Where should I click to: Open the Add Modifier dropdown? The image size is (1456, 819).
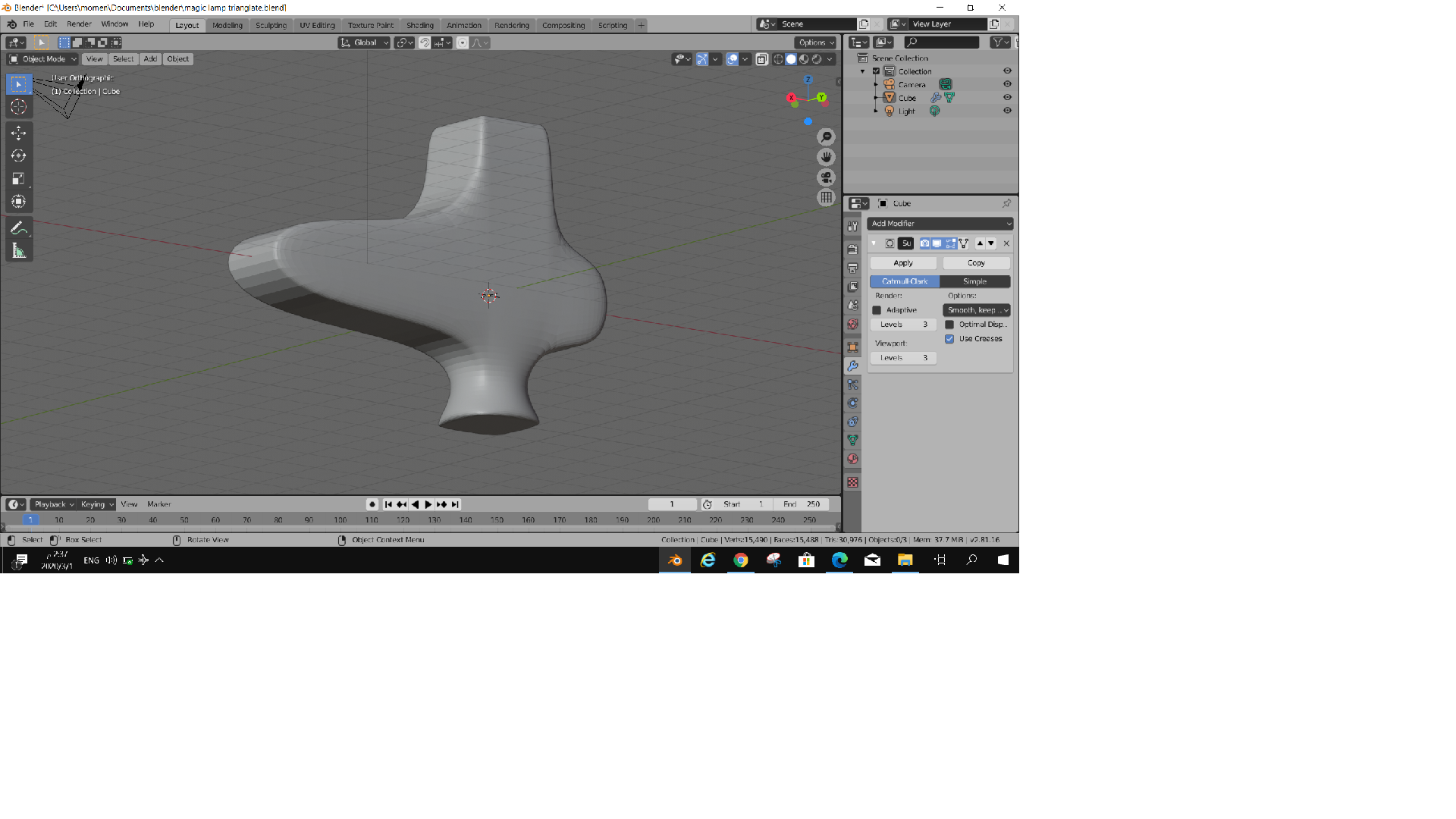tap(940, 224)
